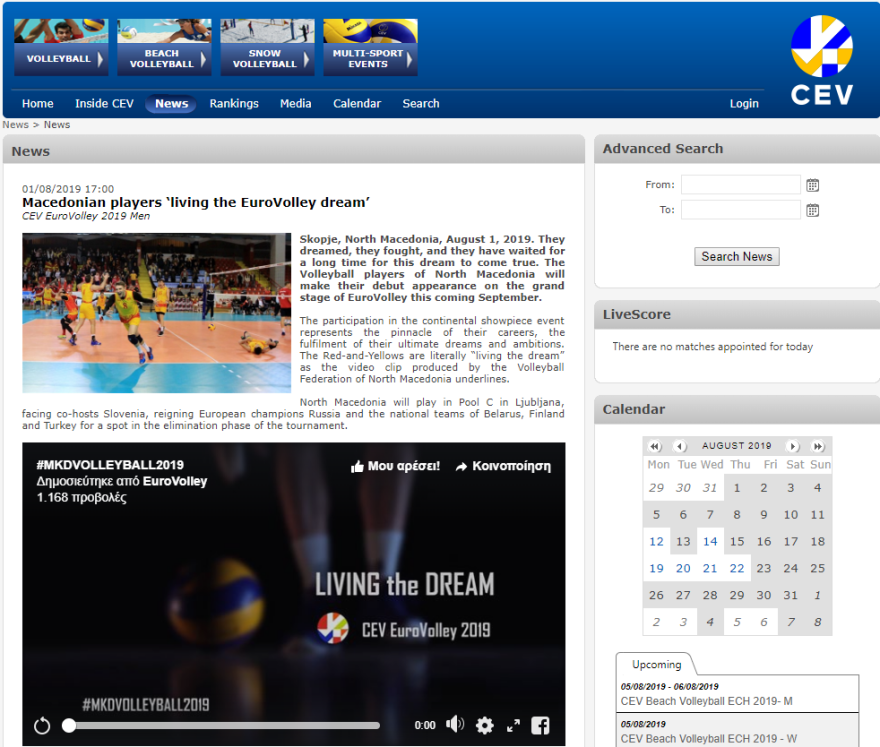Open the Beach Volleyball section
Screen dimensions: 880x747
(x=164, y=58)
